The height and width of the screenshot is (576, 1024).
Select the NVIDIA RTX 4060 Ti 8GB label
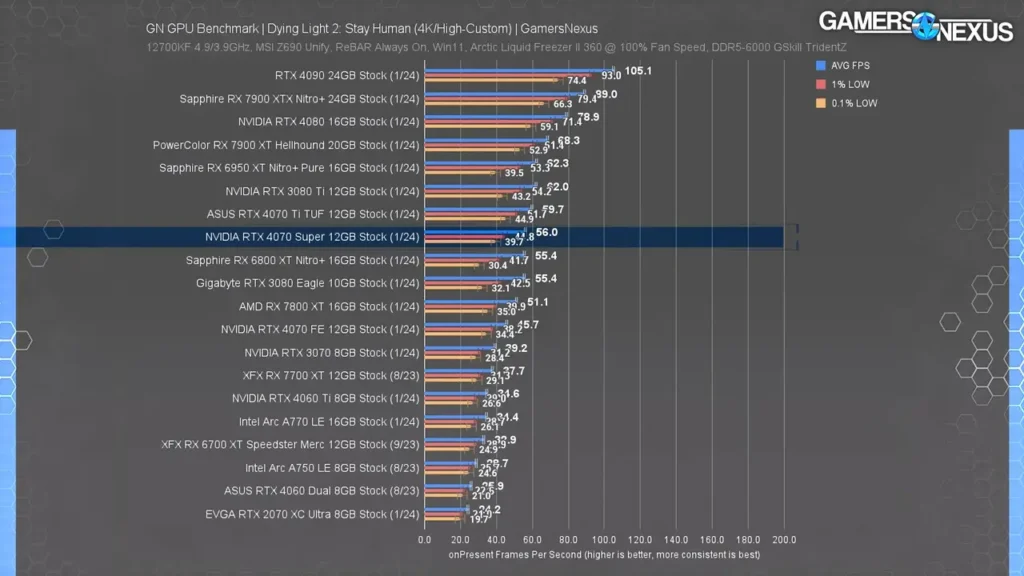pyautogui.click(x=325, y=398)
